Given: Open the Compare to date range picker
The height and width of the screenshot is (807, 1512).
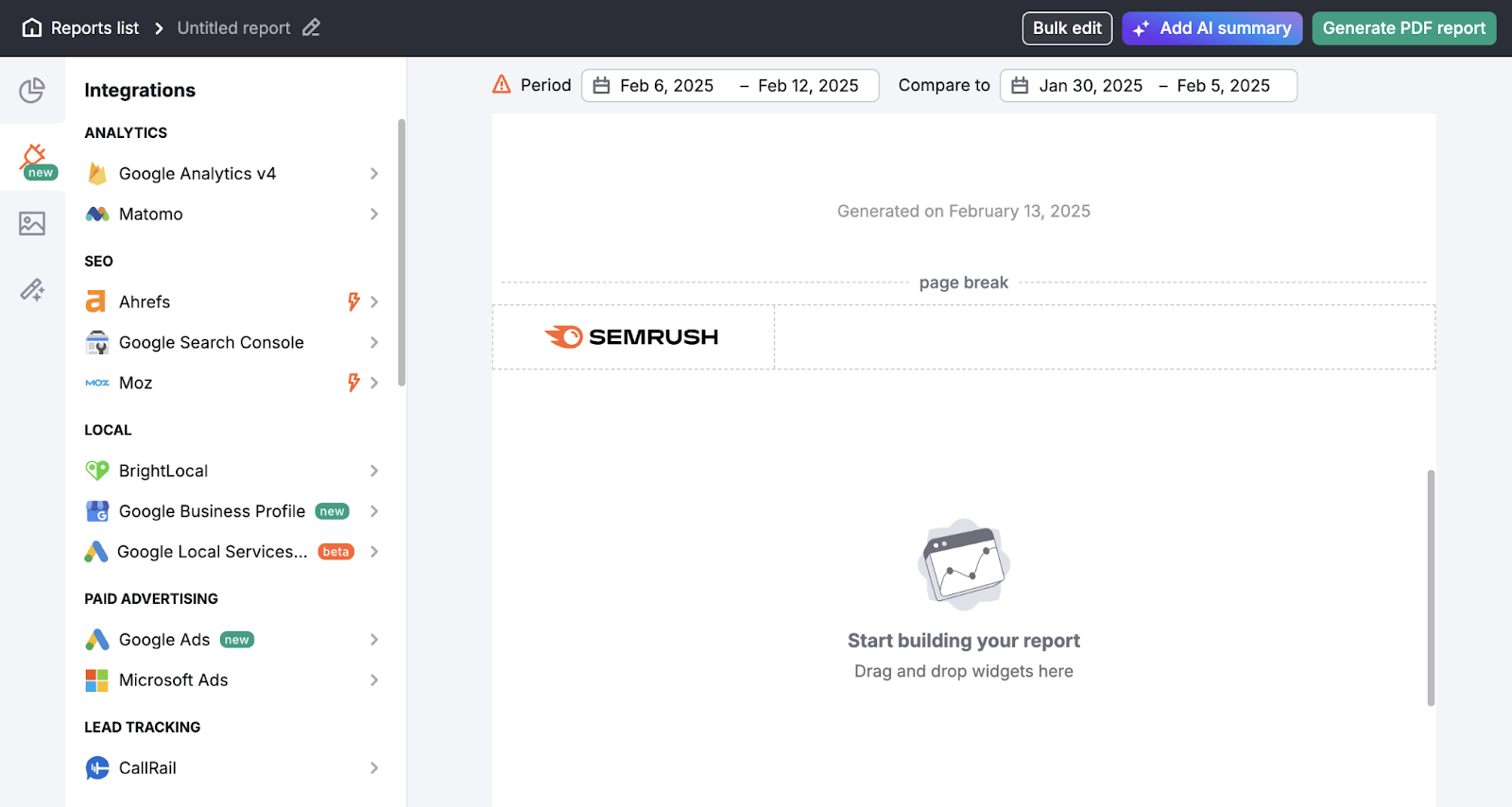Looking at the screenshot, I should coord(1148,86).
